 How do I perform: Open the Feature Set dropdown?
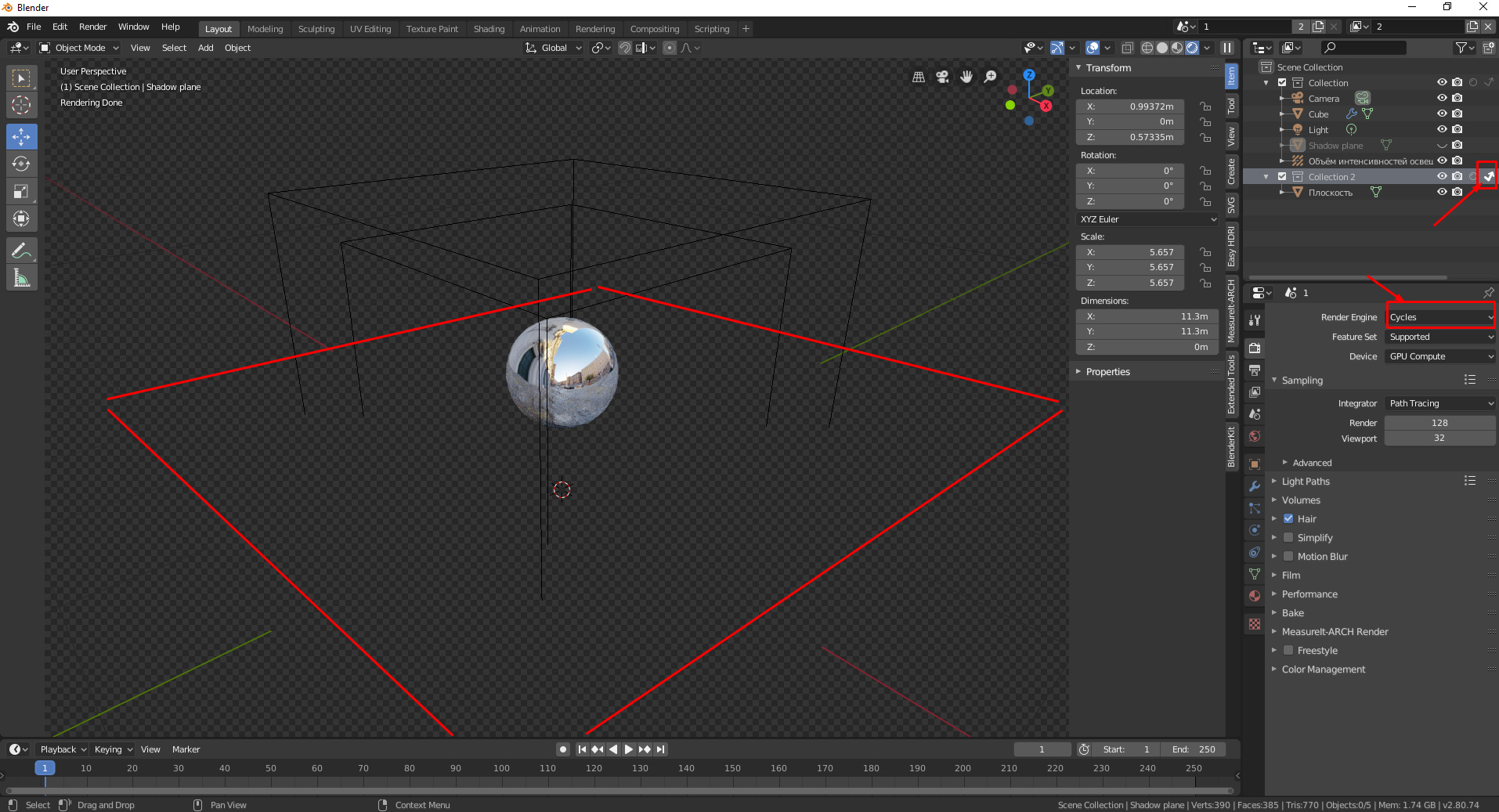[1440, 337]
